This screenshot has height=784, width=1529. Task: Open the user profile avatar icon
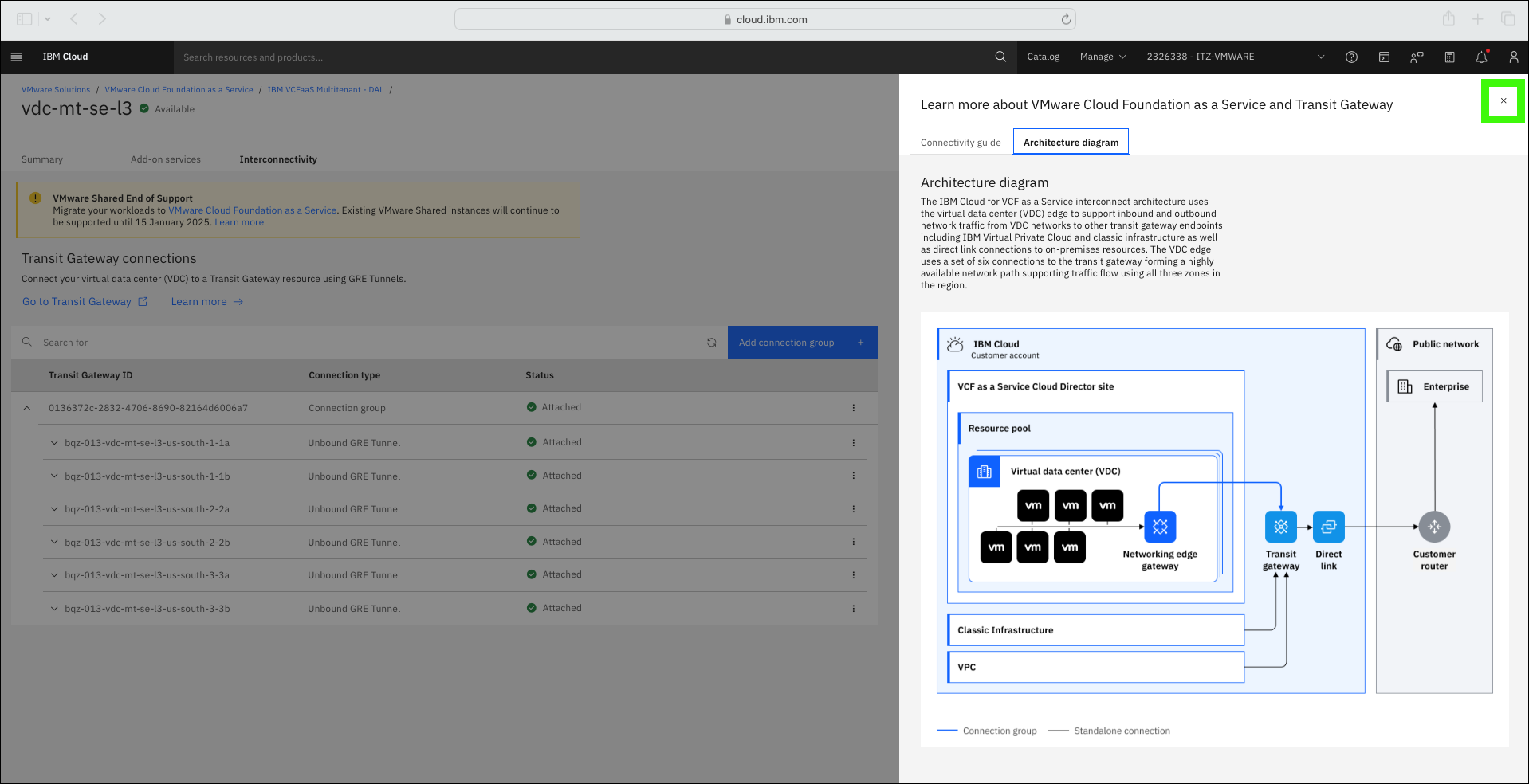click(1513, 57)
